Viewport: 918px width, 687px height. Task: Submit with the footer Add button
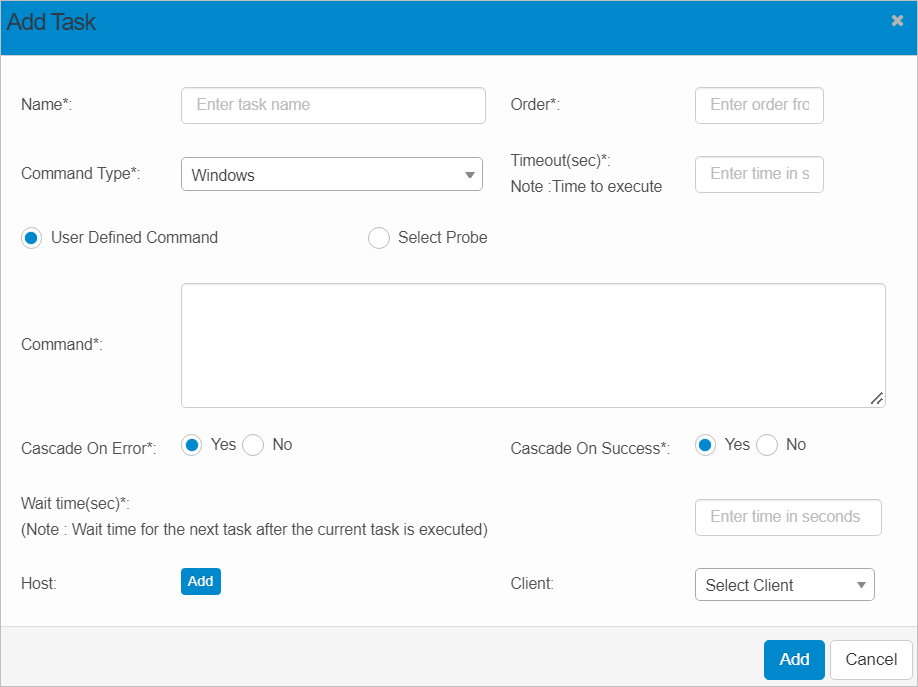(793, 659)
